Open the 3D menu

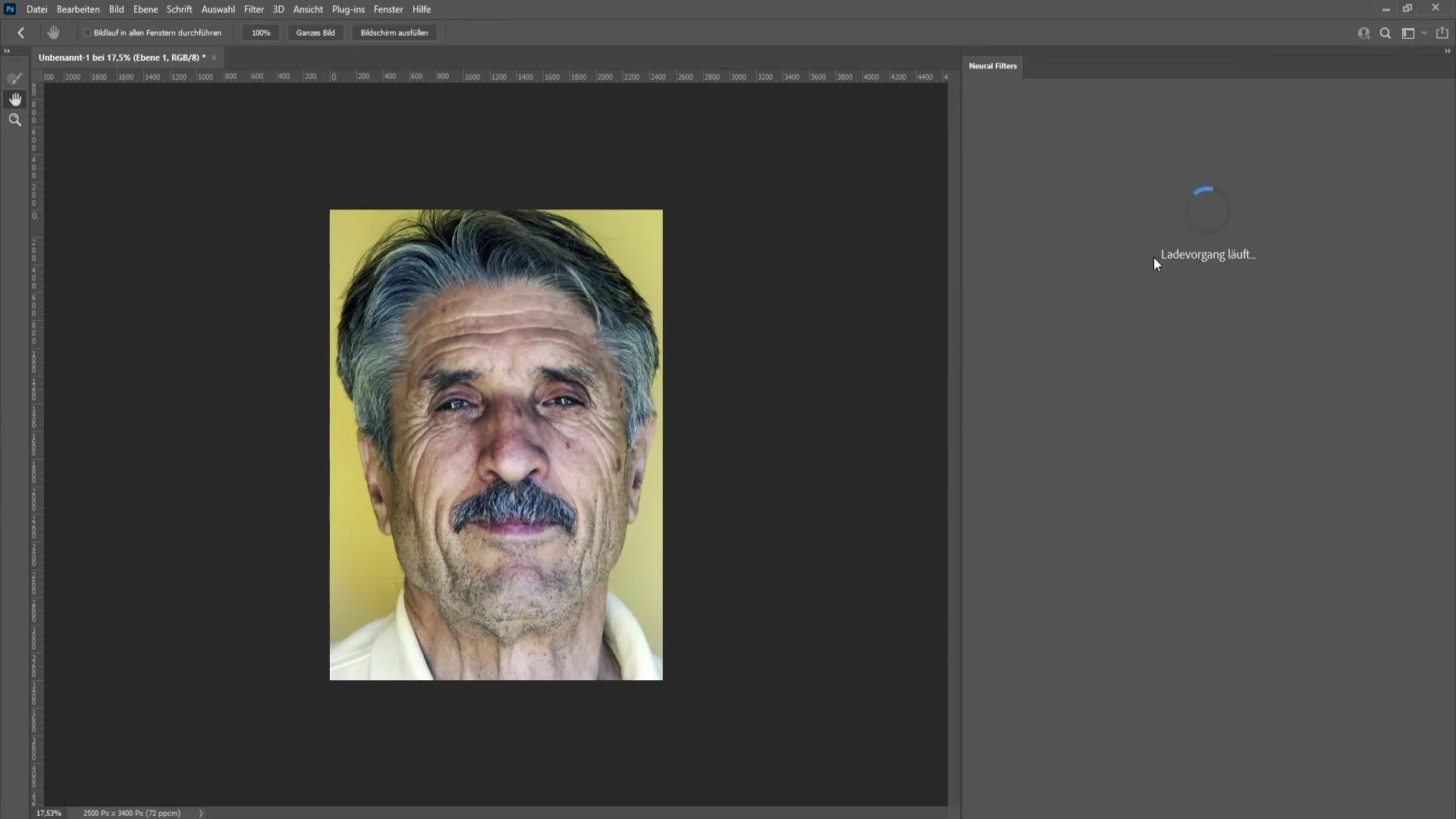coord(278,9)
